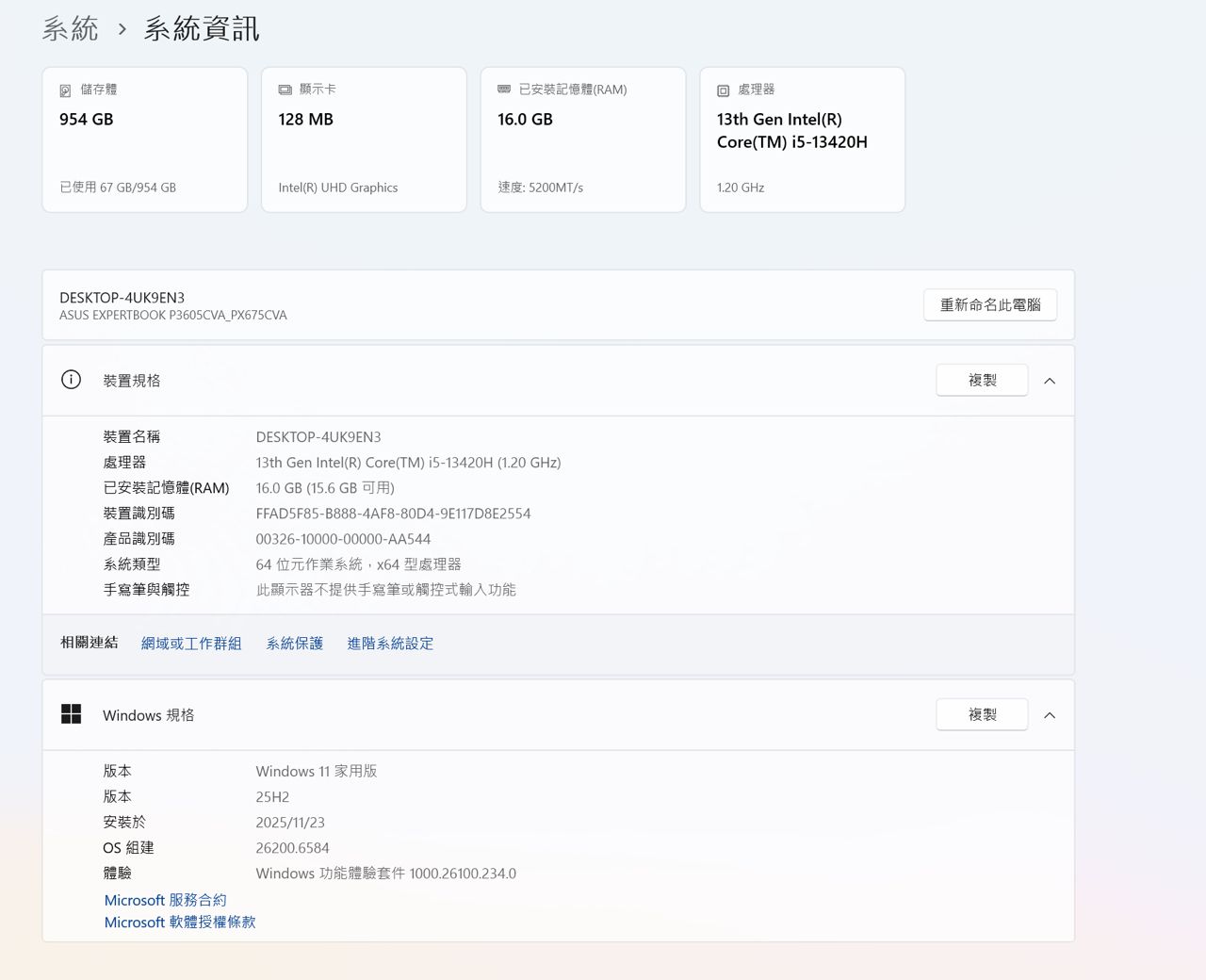
Task: Click the graphics card icon beside 顯示卡
Action: [x=285, y=90]
